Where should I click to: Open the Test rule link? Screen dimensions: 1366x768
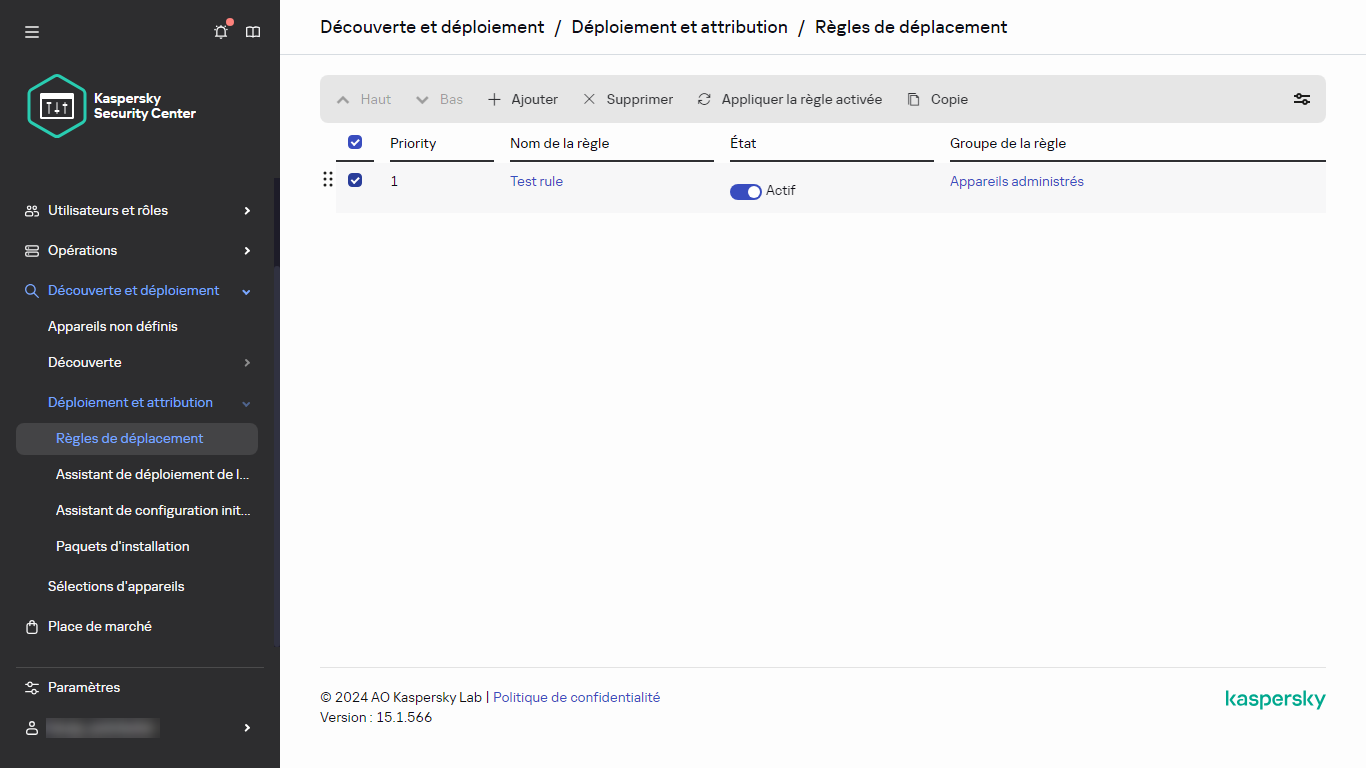536,181
